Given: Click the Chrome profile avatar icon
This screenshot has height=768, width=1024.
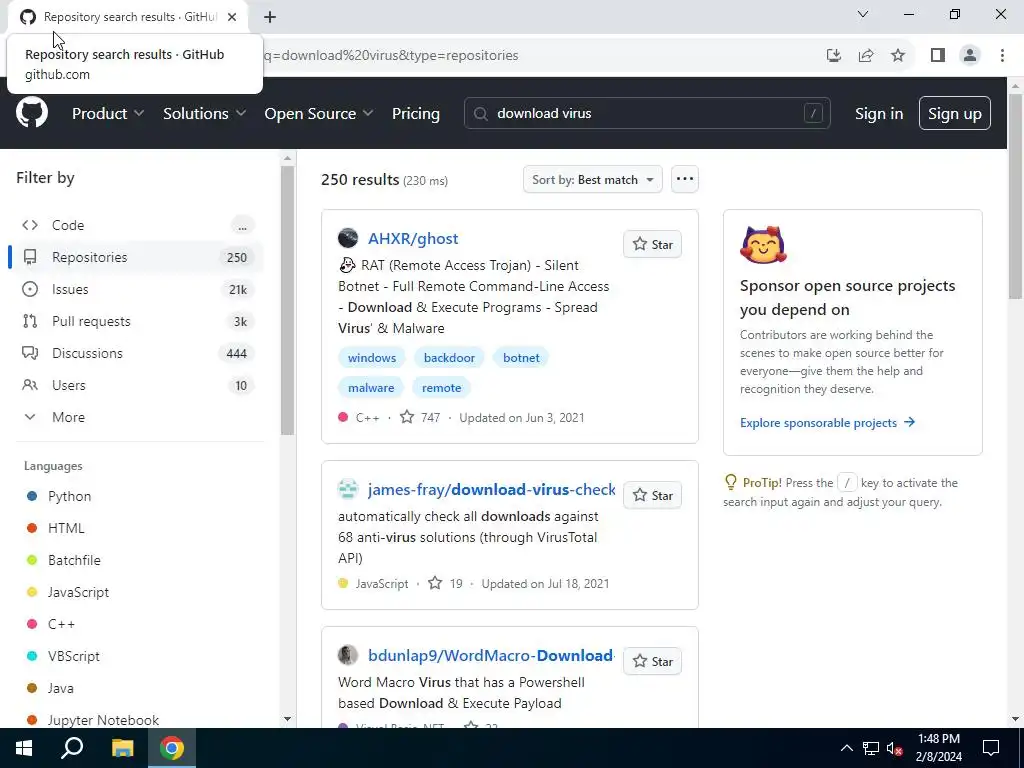Looking at the screenshot, I should [x=970, y=56].
